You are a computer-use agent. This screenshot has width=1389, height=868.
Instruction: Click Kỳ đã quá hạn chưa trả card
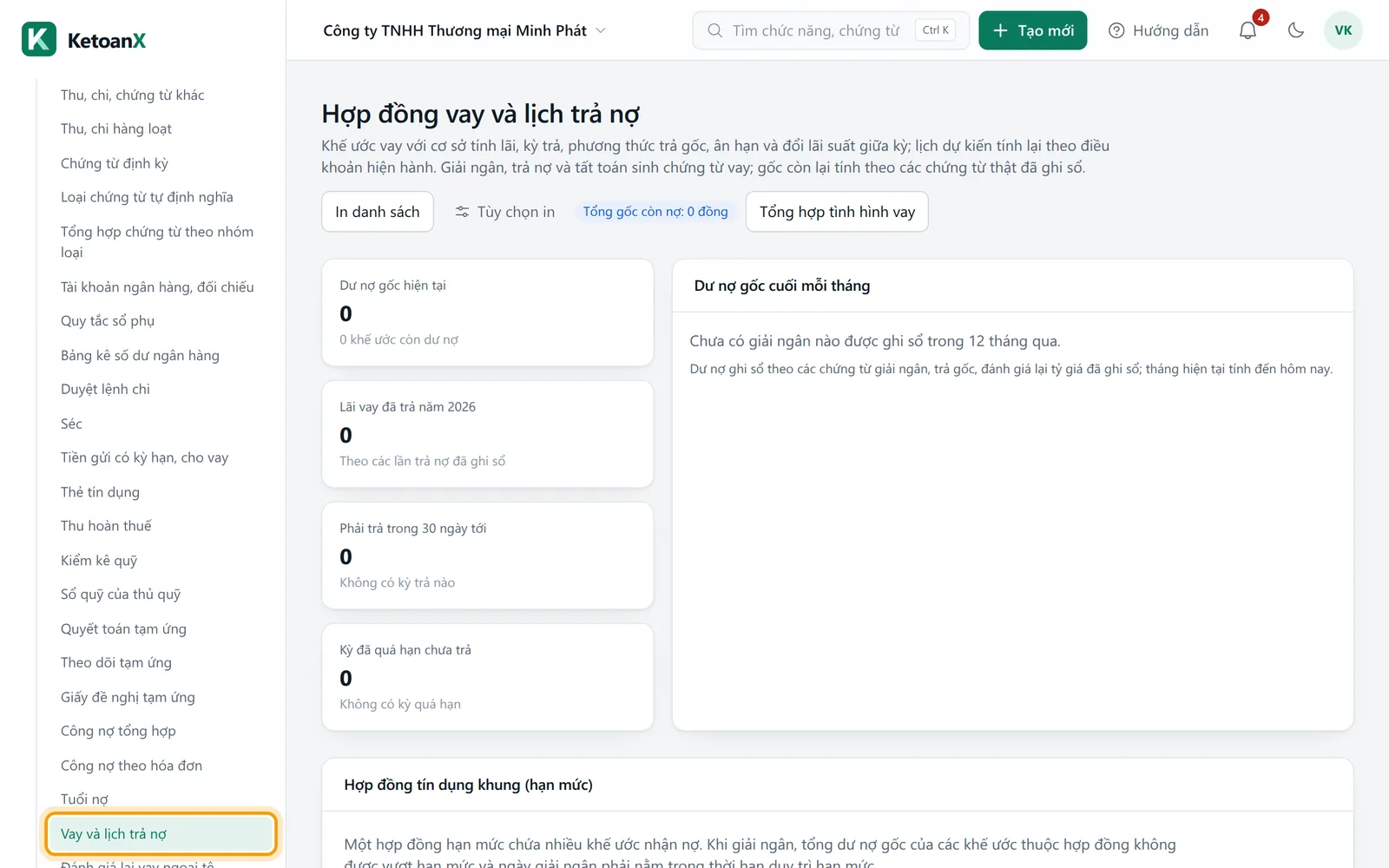[487, 677]
